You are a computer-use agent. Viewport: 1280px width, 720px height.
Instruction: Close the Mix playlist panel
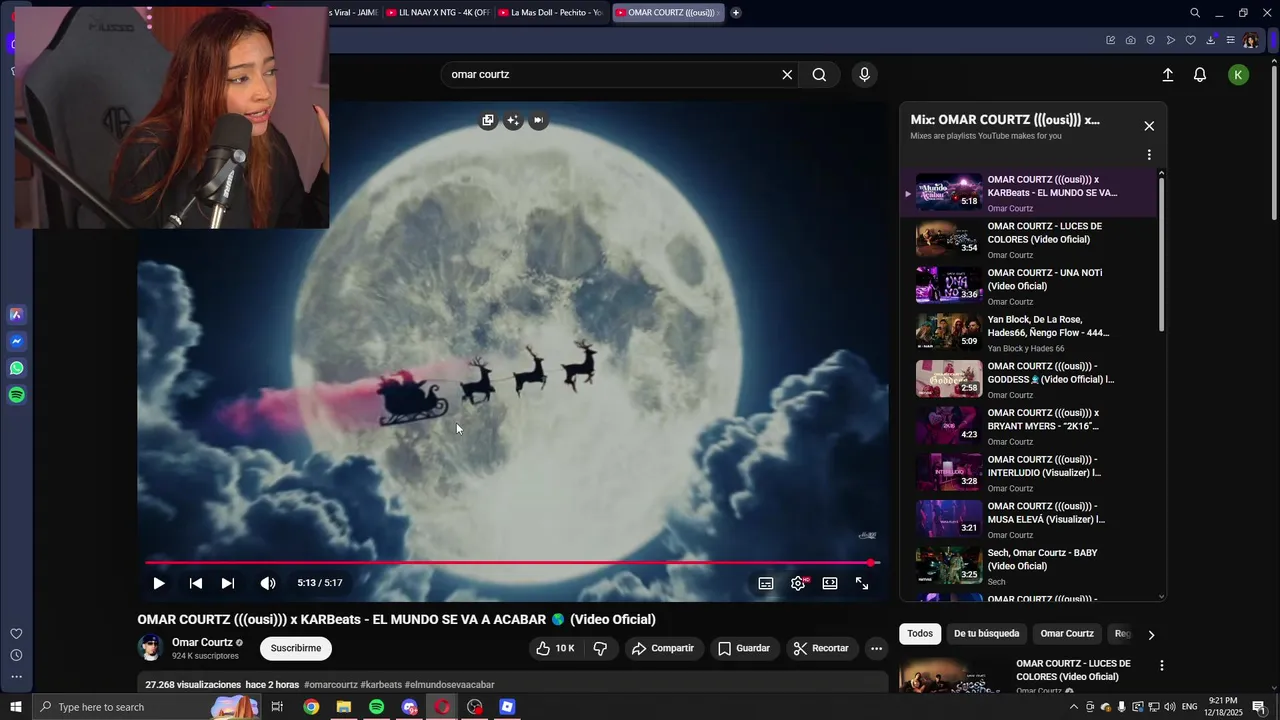(x=1149, y=126)
